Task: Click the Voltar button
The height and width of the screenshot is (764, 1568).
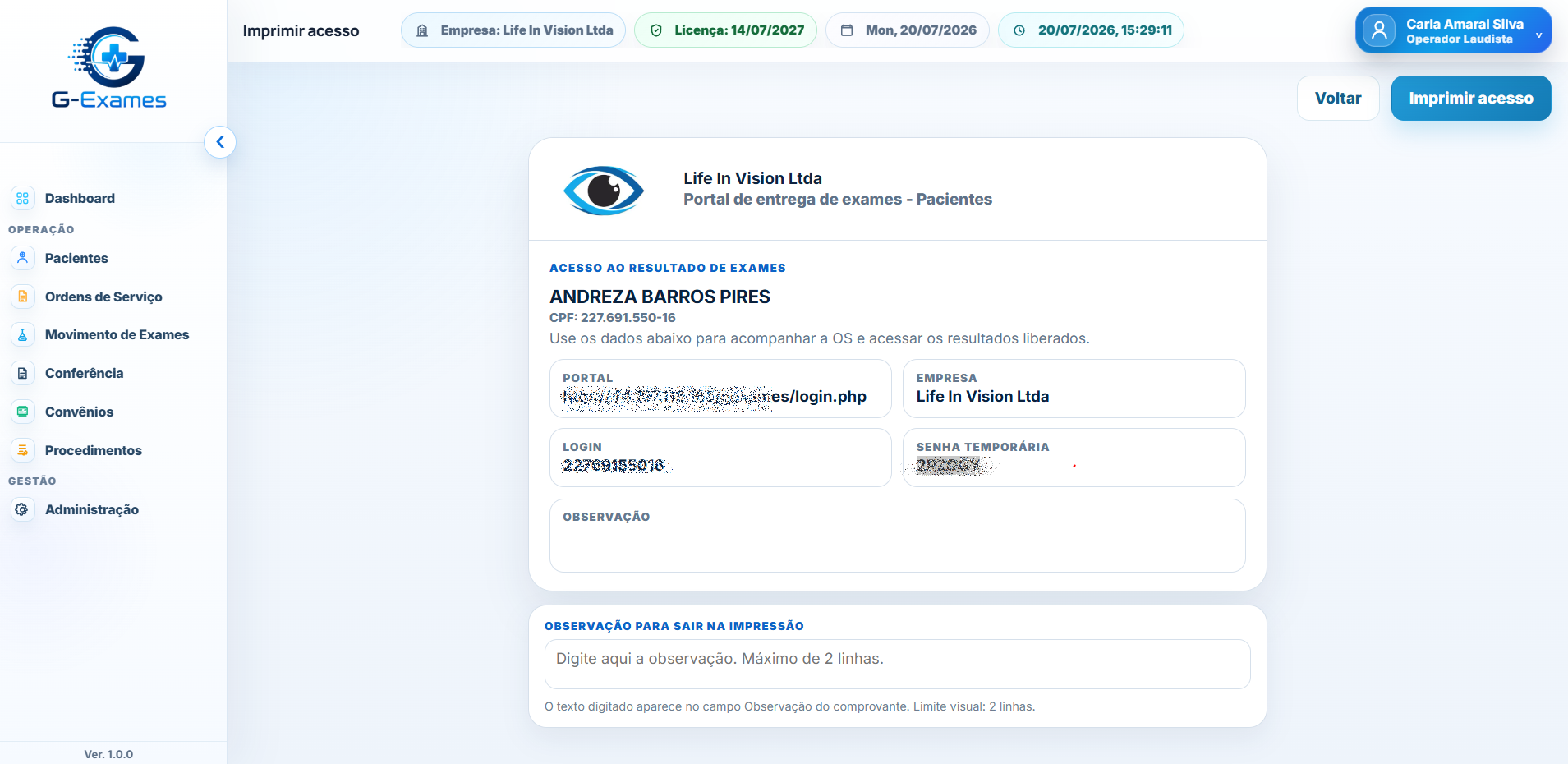Action: click(1338, 98)
